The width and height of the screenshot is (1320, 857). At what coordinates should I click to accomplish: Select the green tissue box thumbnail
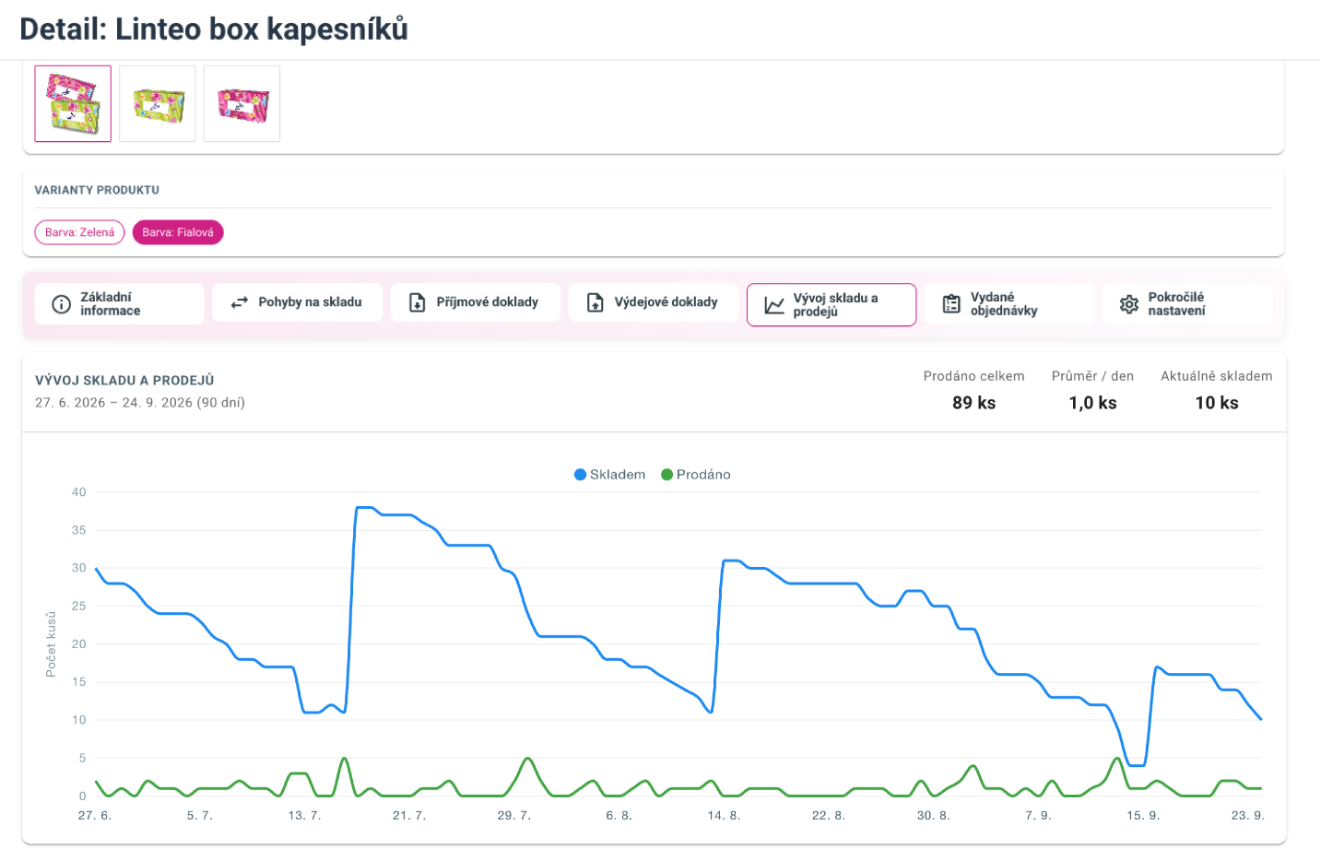point(158,104)
